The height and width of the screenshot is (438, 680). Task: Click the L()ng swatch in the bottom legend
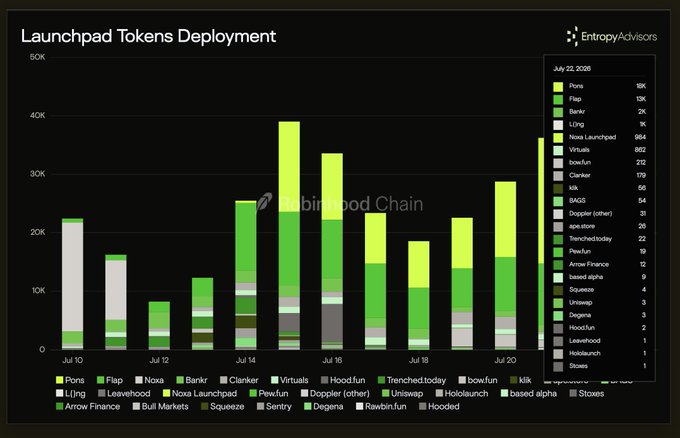point(59,393)
